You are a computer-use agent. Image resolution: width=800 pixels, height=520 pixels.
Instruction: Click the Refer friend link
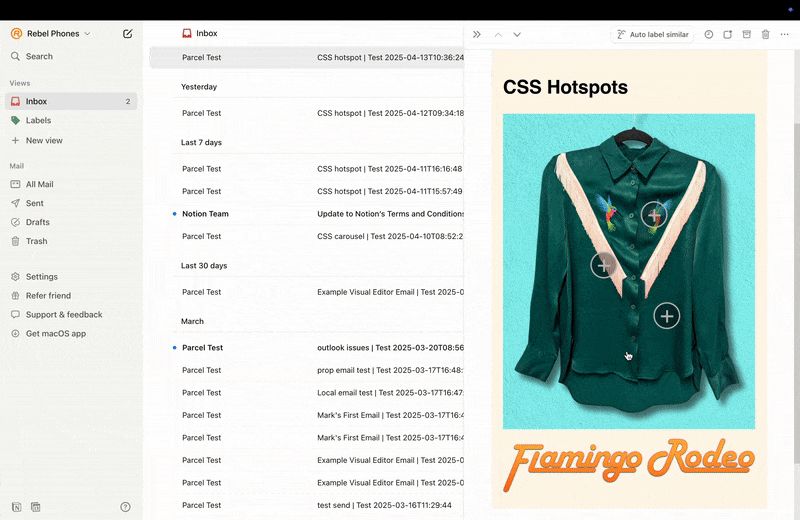tap(48, 295)
